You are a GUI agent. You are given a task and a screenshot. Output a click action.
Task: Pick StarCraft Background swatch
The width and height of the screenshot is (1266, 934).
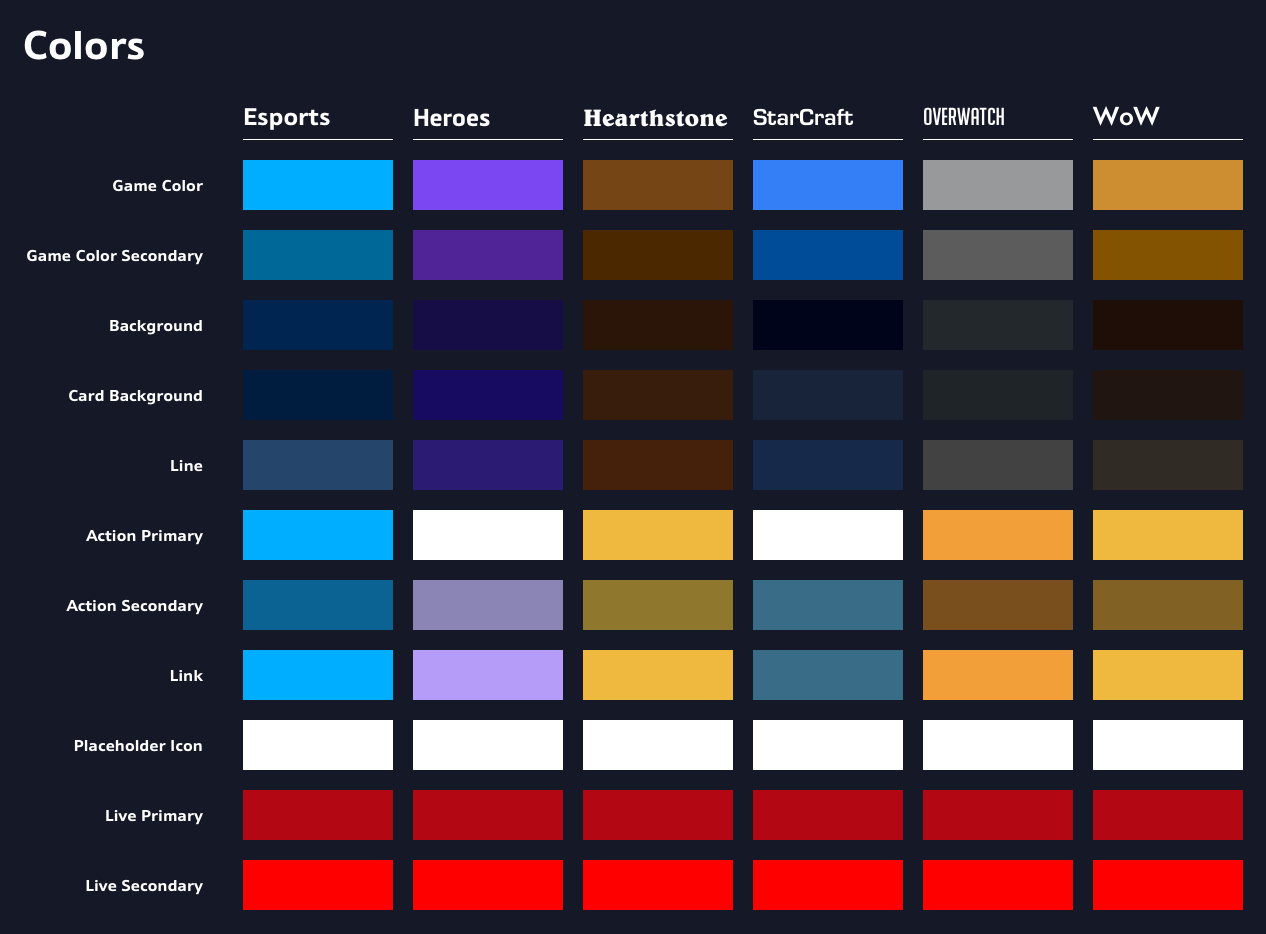coord(828,325)
